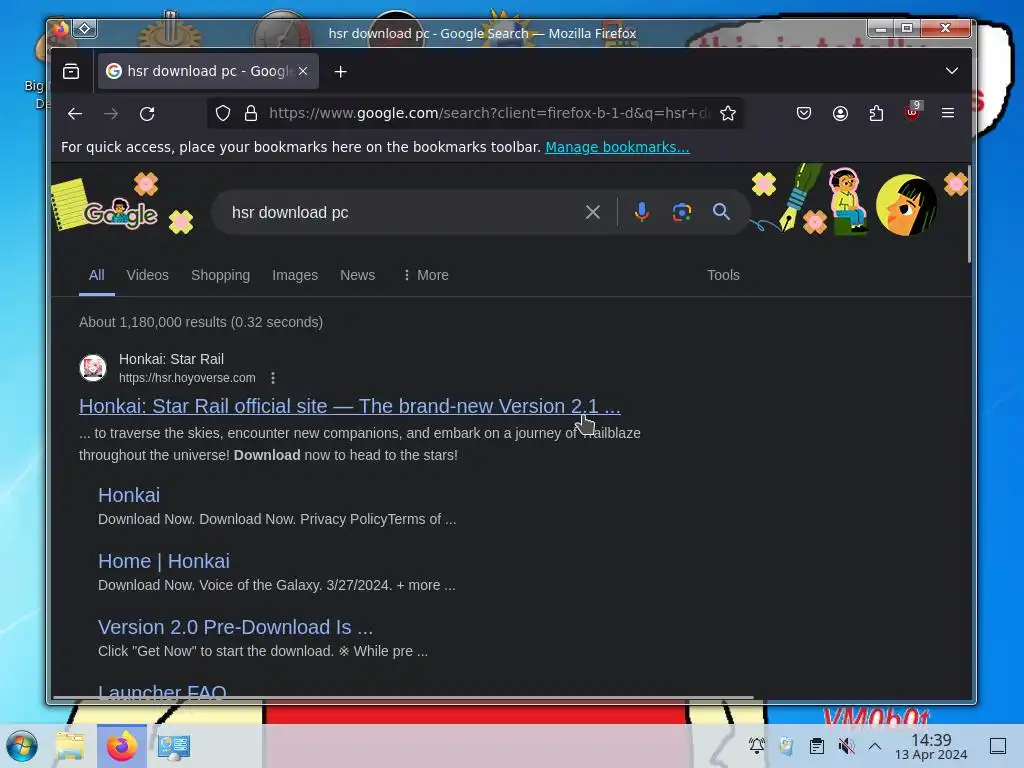This screenshot has width=1024, height=768.
Task: Open the About this result three-dot menu
Action: pos(273,377)
